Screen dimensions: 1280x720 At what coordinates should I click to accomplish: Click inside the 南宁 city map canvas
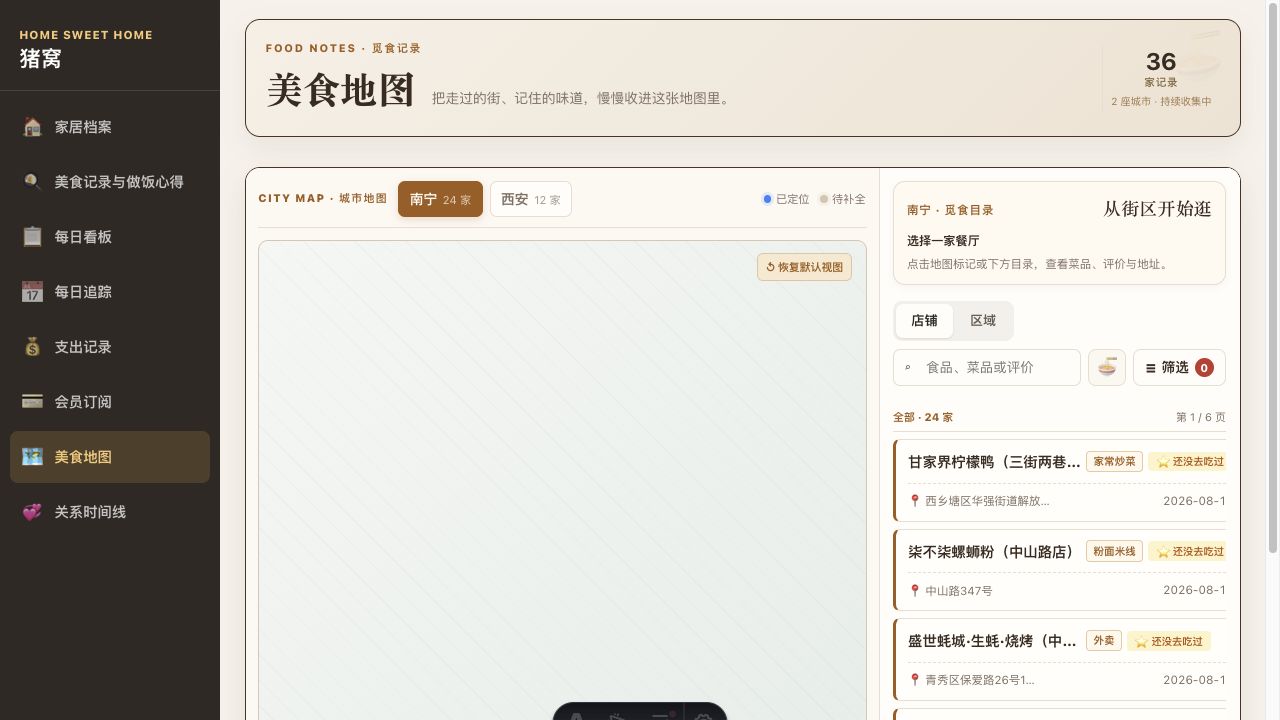562,480
